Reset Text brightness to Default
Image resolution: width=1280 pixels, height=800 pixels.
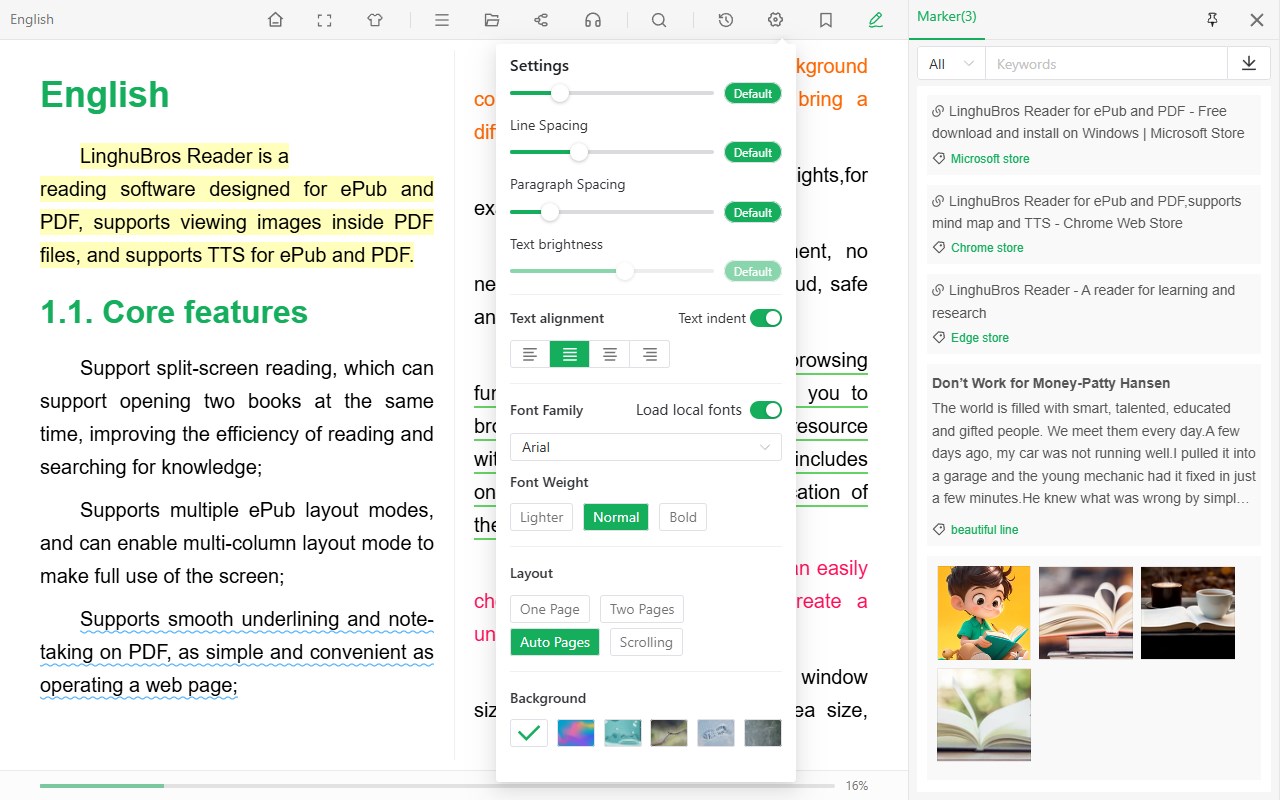753,271
